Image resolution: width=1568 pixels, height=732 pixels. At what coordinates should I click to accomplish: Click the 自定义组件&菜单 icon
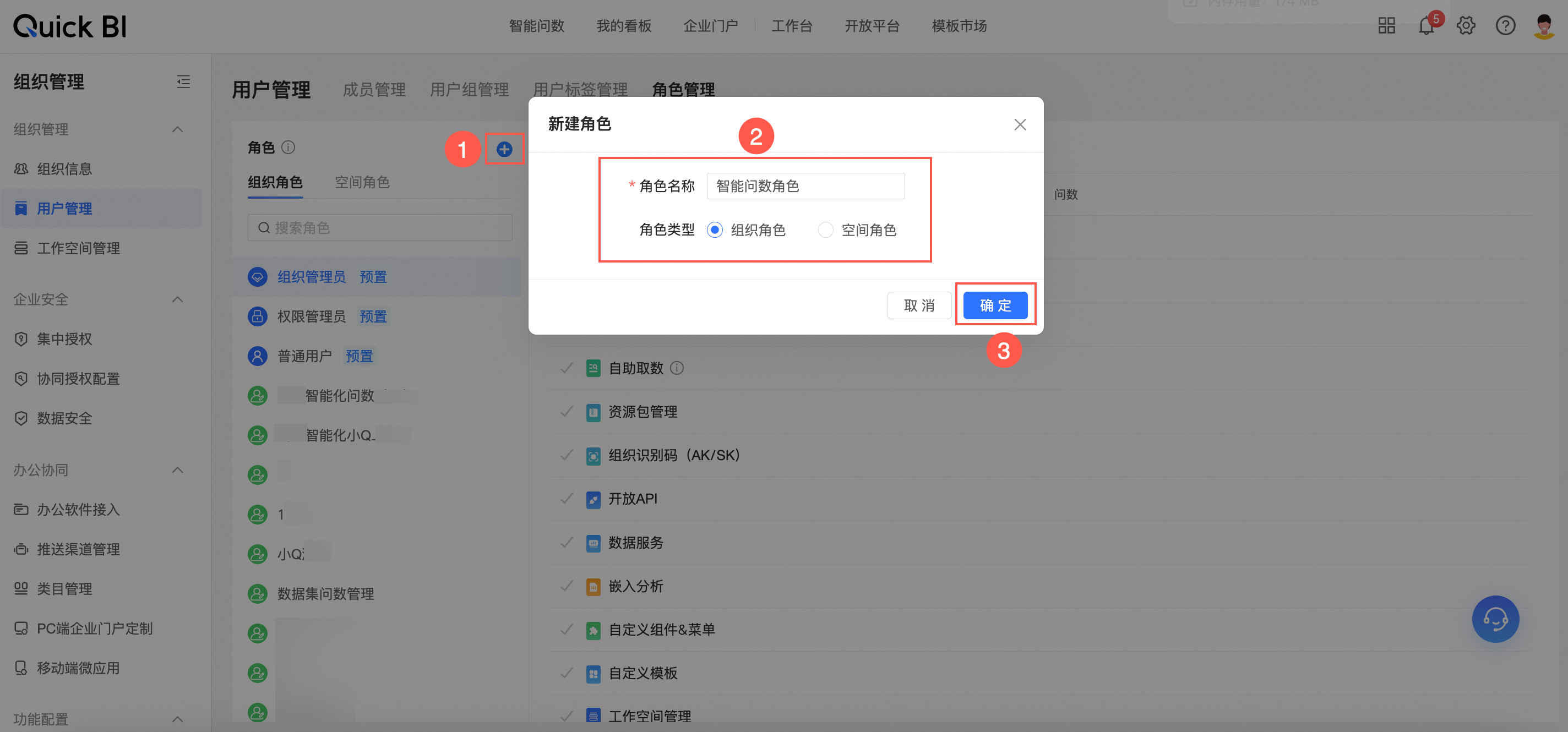(x=593, y=630)
